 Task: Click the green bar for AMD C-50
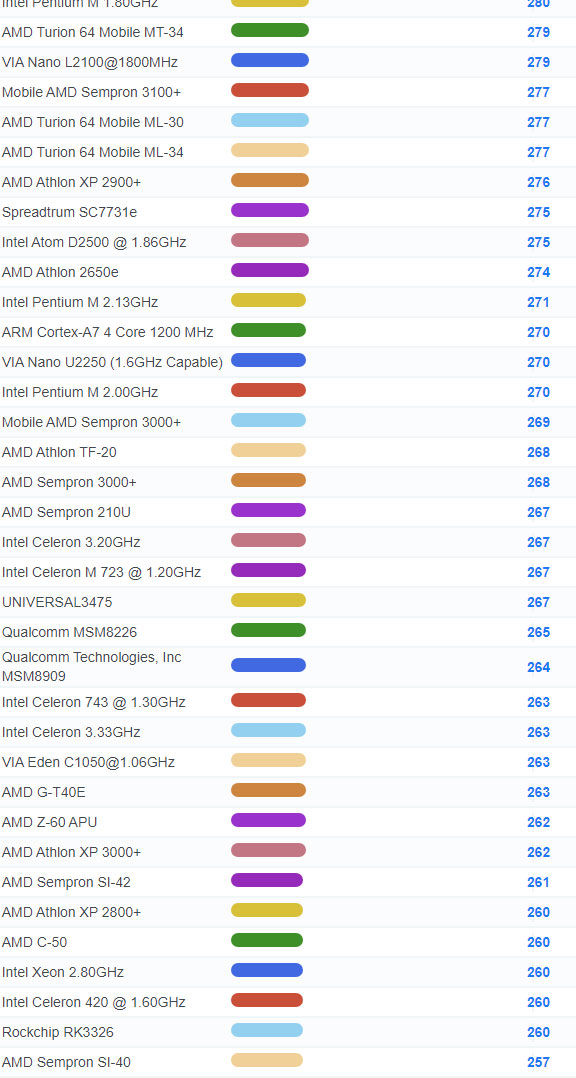point(267,940)
